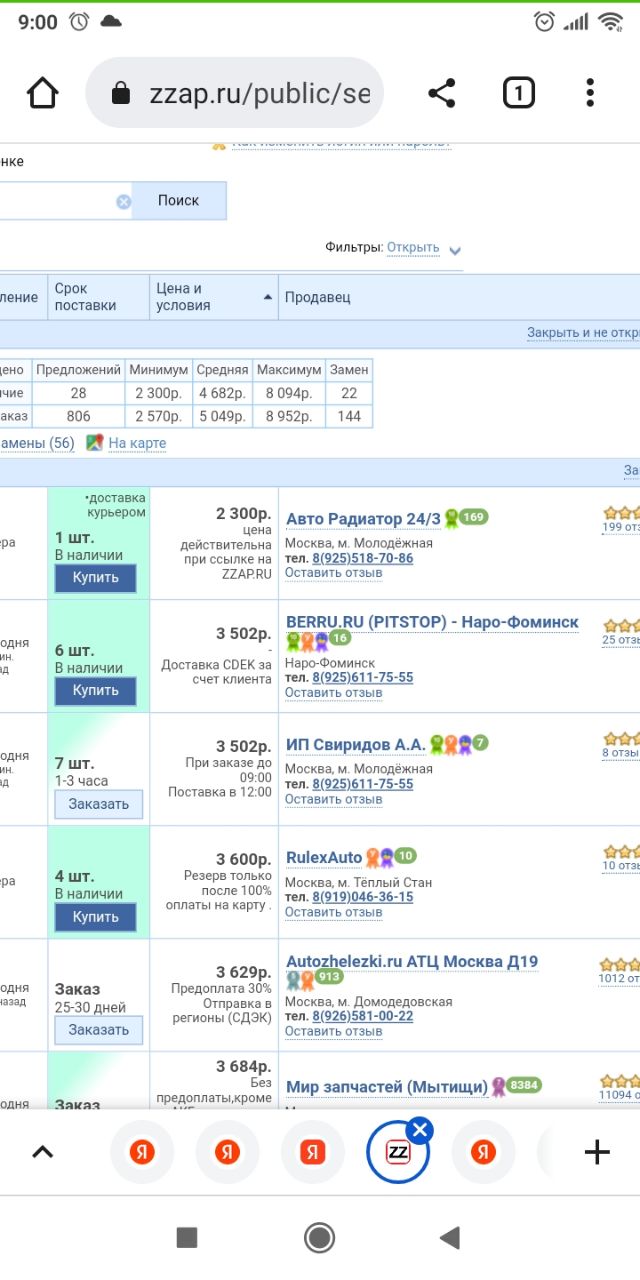This screenshot has height=1280, width=640.
Task: Collapse the tab strip with up chevron
Action: (42, 1152)
